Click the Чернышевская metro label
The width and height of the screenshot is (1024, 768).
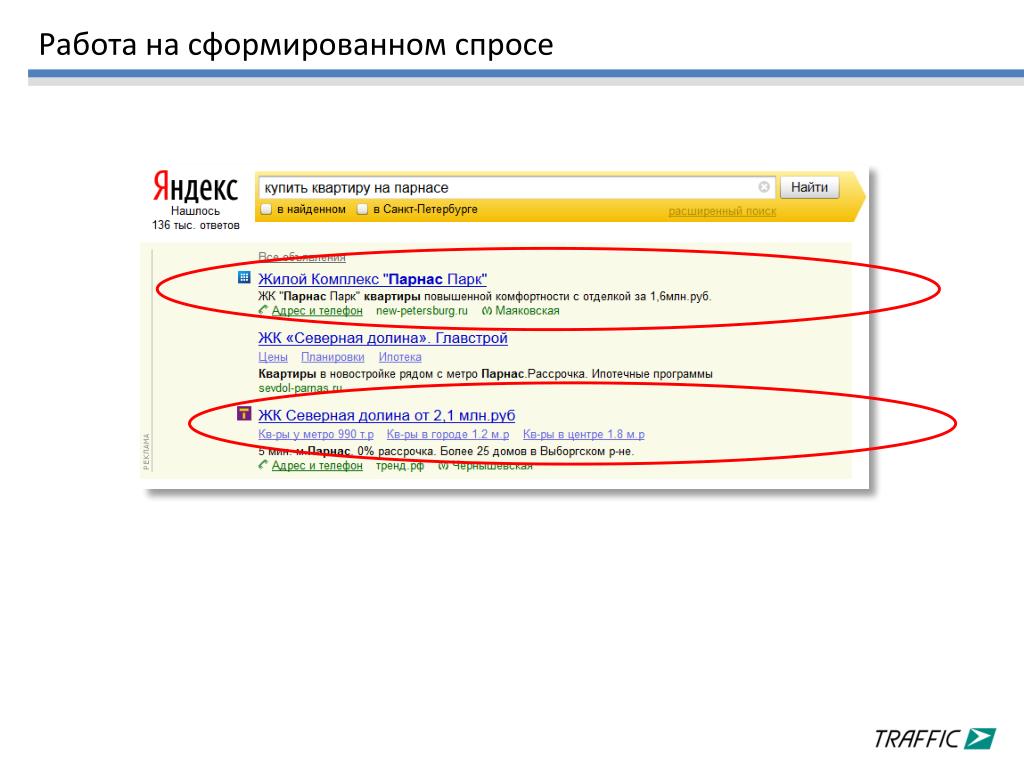492,466
